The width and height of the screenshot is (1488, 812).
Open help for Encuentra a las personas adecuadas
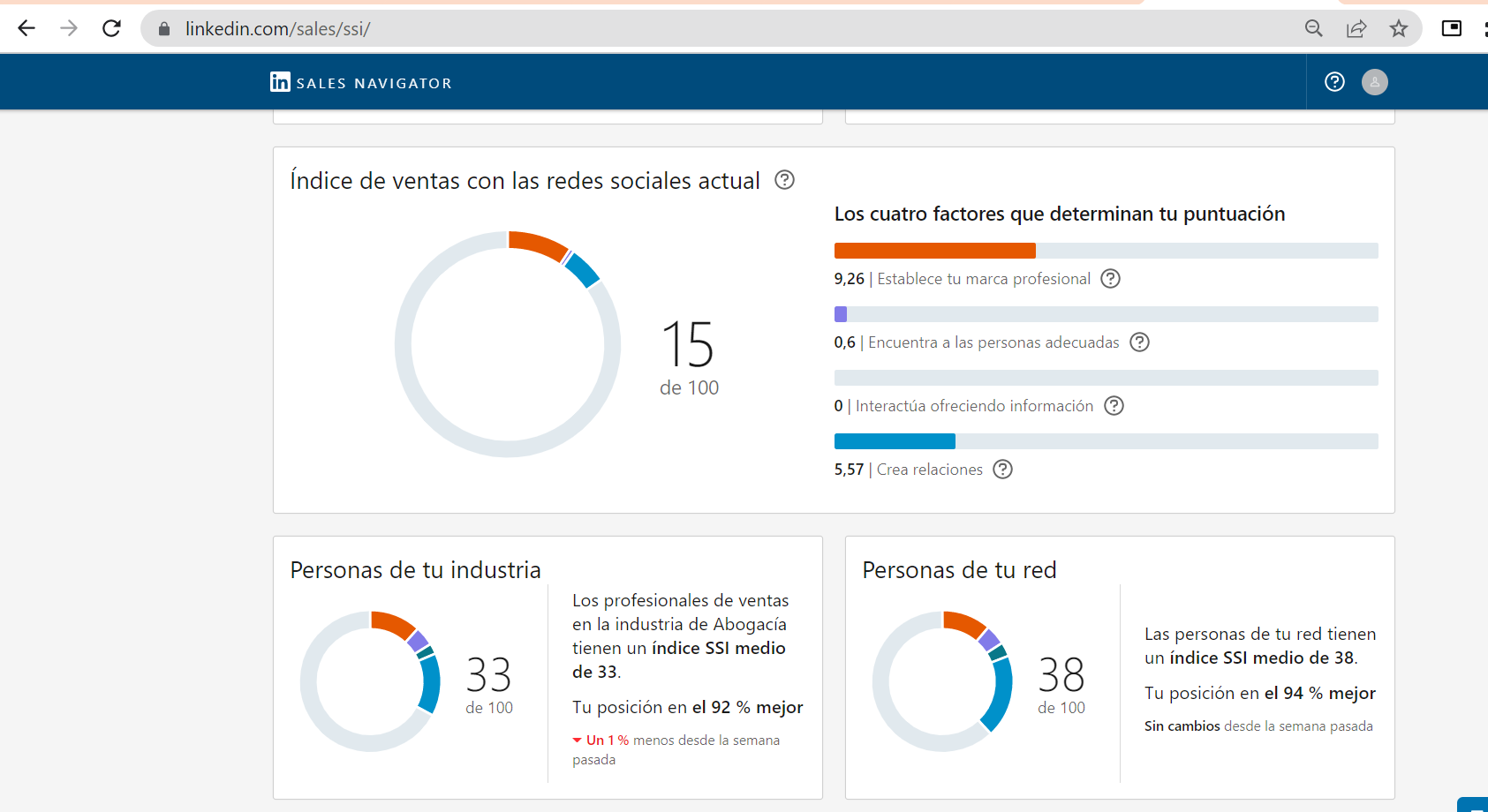pos(1140,342)
